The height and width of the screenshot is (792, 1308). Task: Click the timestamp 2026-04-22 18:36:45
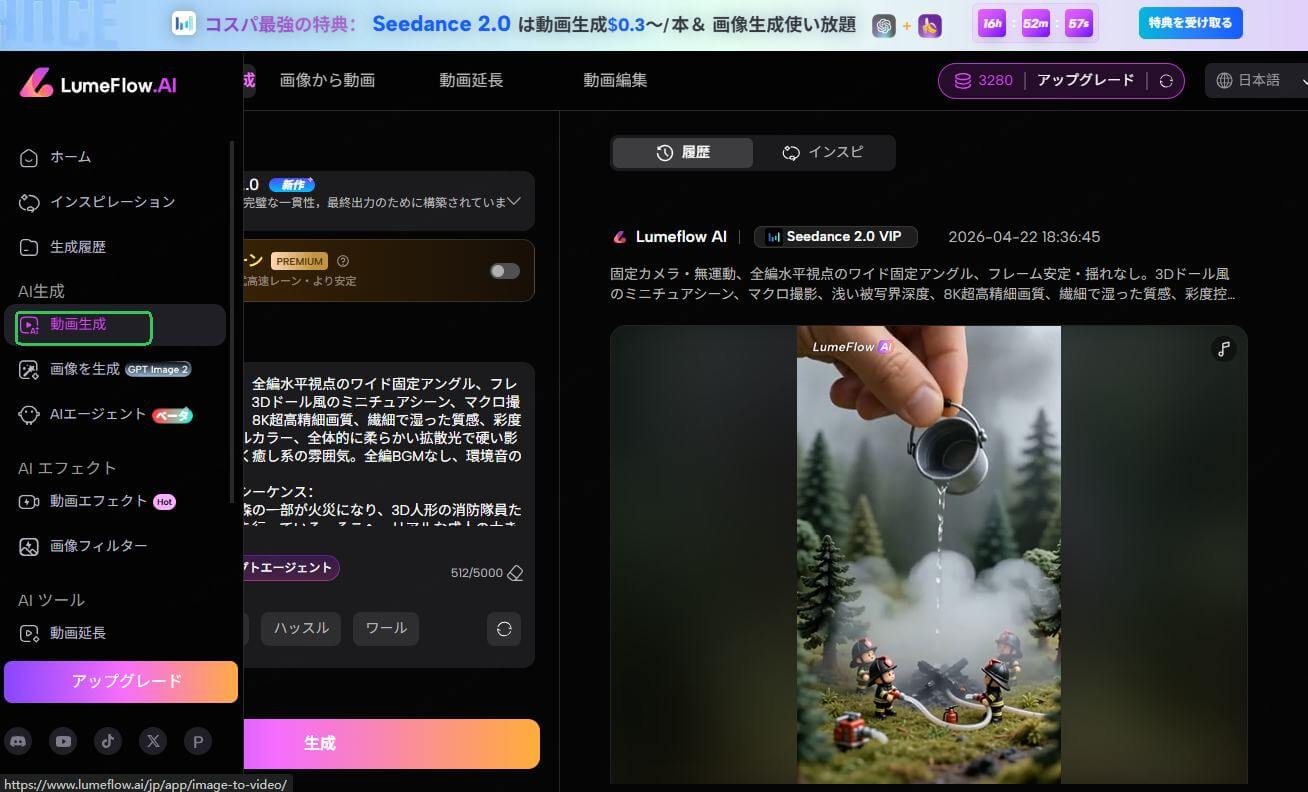coord(1024,237)
